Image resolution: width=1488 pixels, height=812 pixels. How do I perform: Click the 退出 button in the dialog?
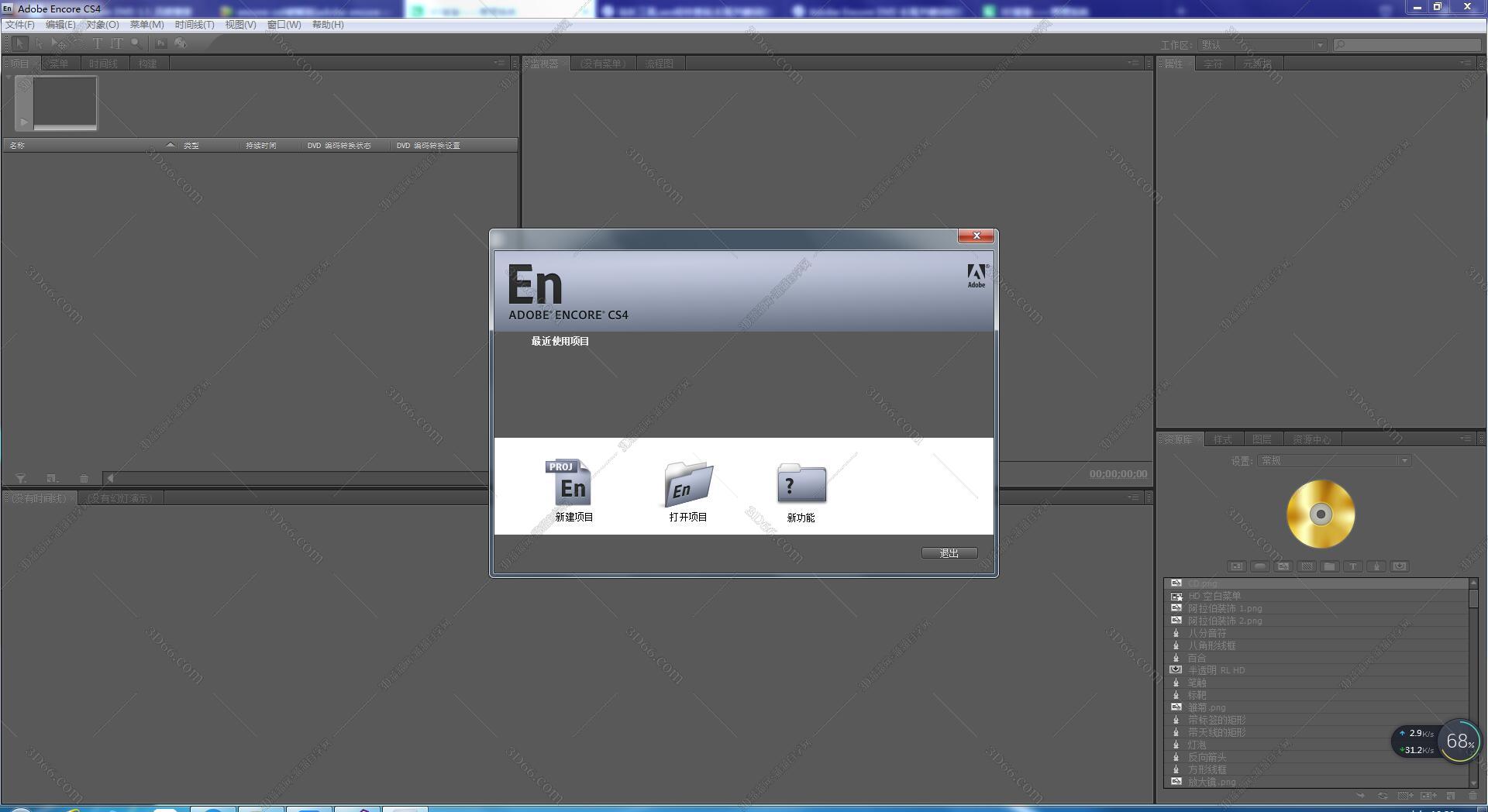949,552
